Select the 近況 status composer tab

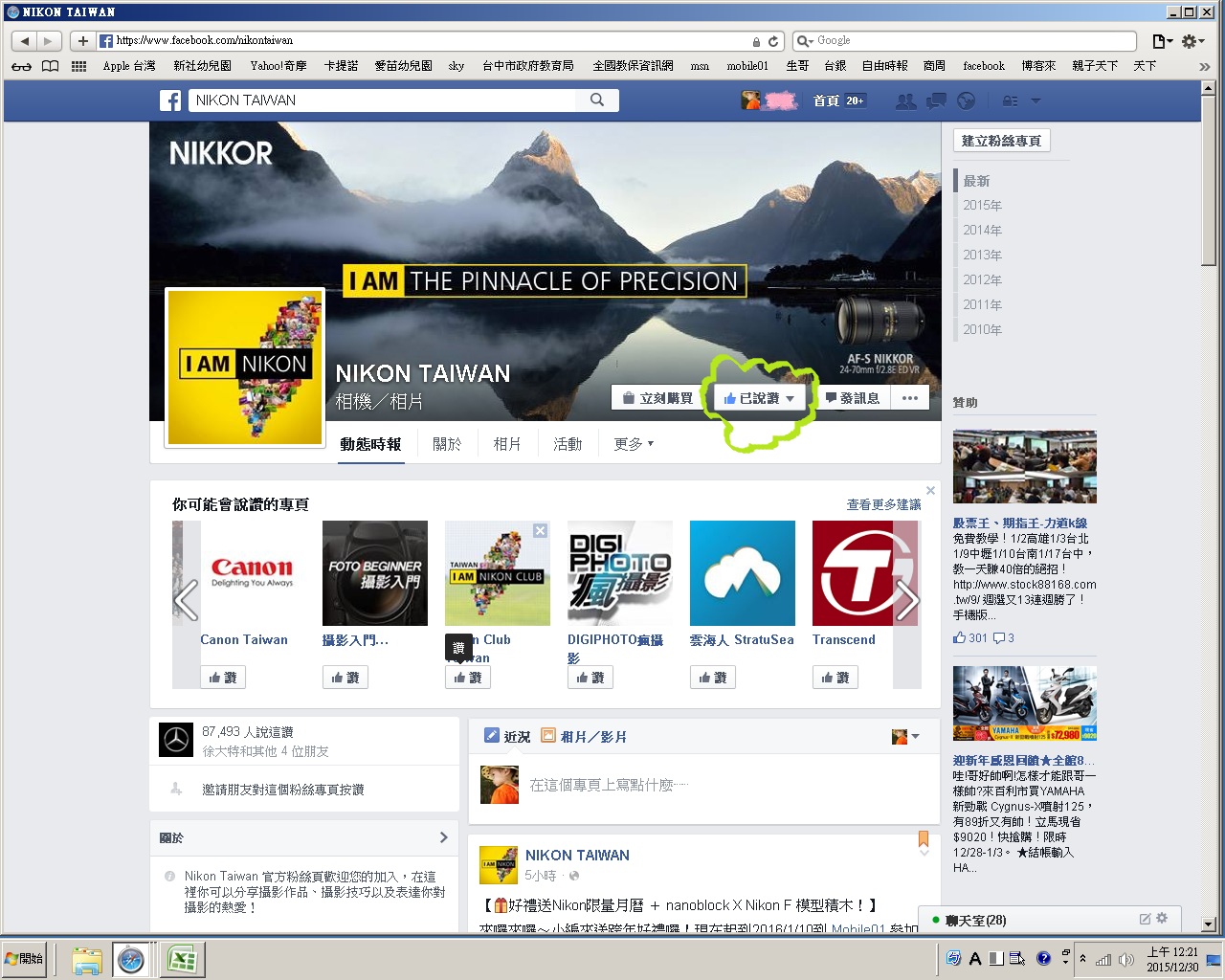[507, 736]
